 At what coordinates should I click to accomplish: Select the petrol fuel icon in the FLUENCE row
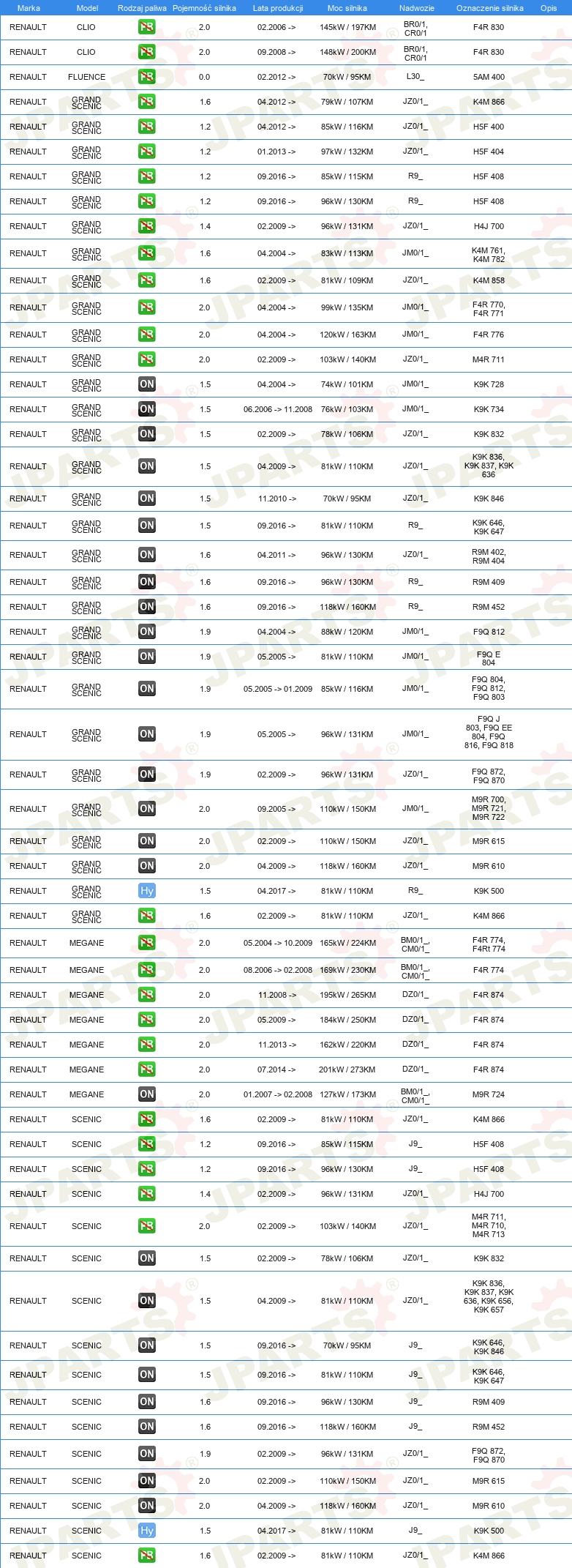146,77
